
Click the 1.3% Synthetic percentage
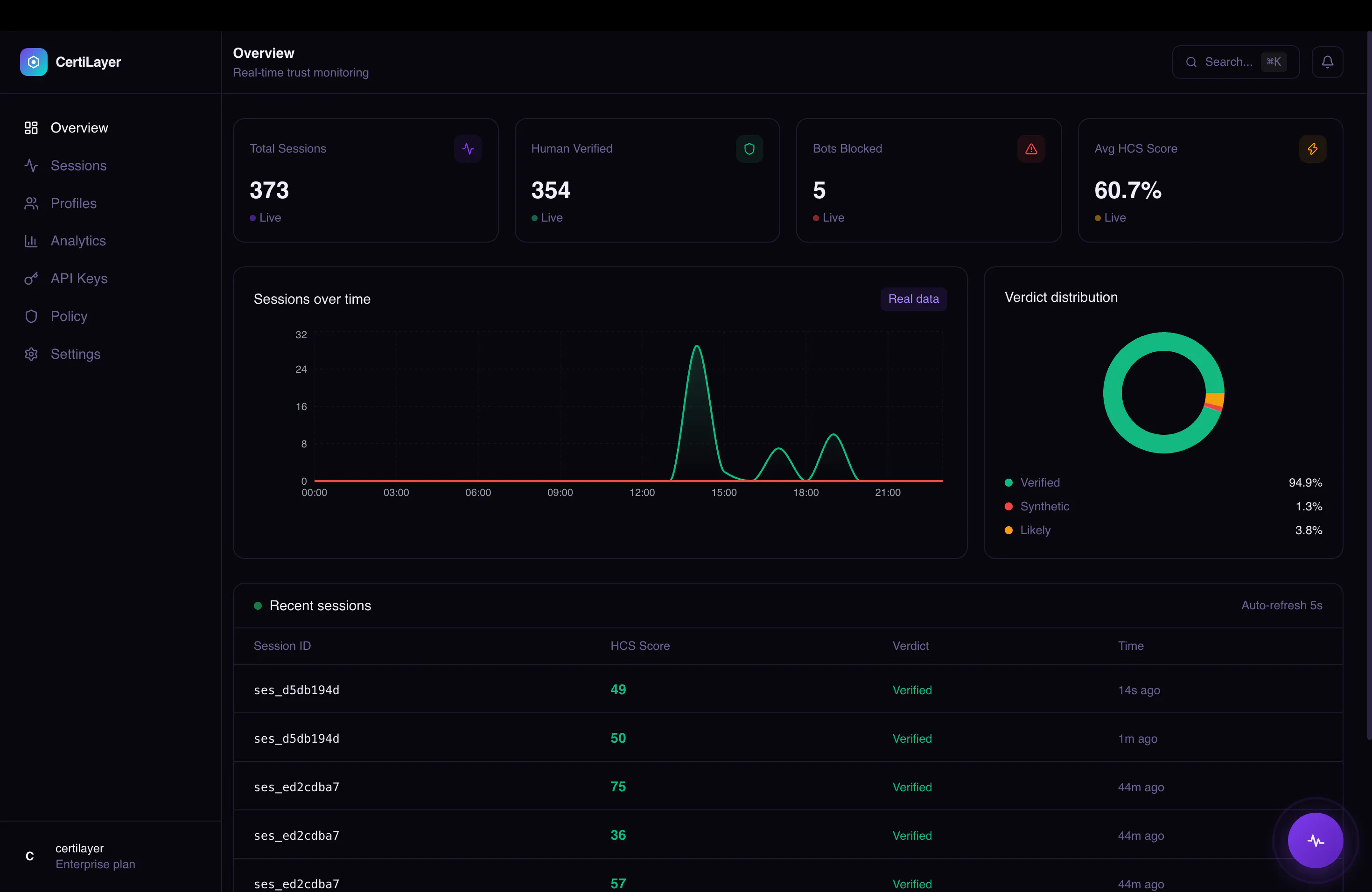(x=1309, y=507)
